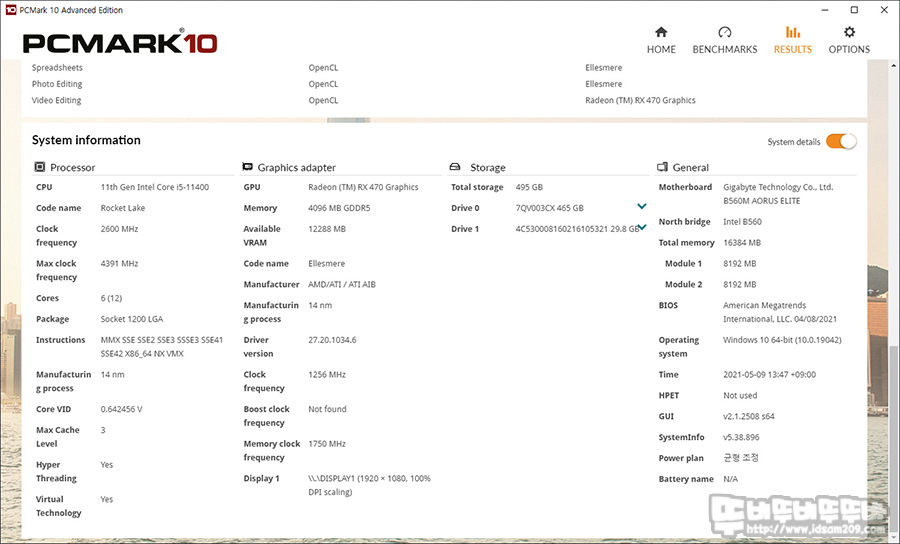This screenshot has width=900, height=544.
Task: Click the Processor section chip icon
Action: tap(40, 167)
